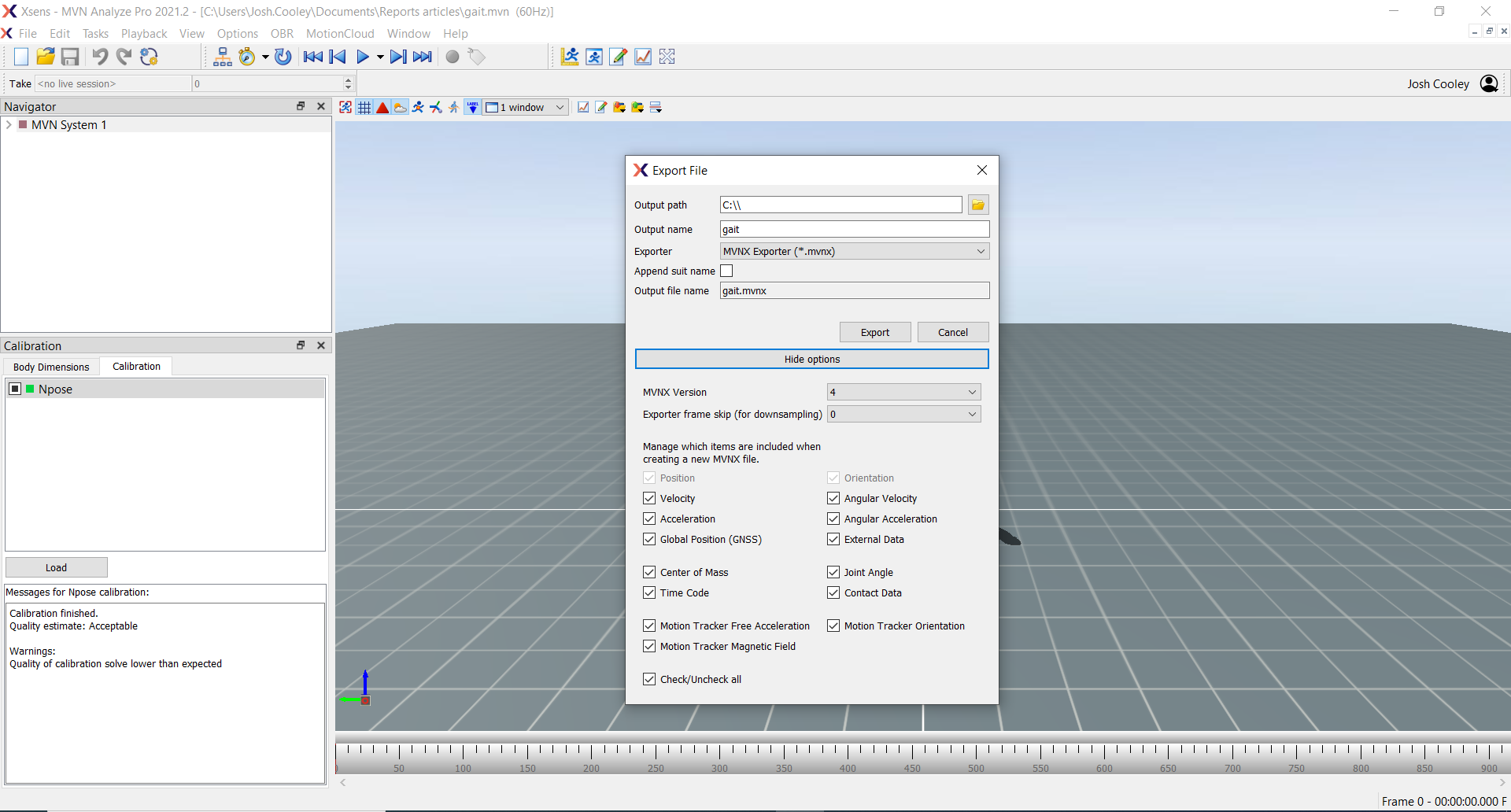Open the character reprocess/reload tool
Screen dimensions: 1511x812
click(283, 57)
